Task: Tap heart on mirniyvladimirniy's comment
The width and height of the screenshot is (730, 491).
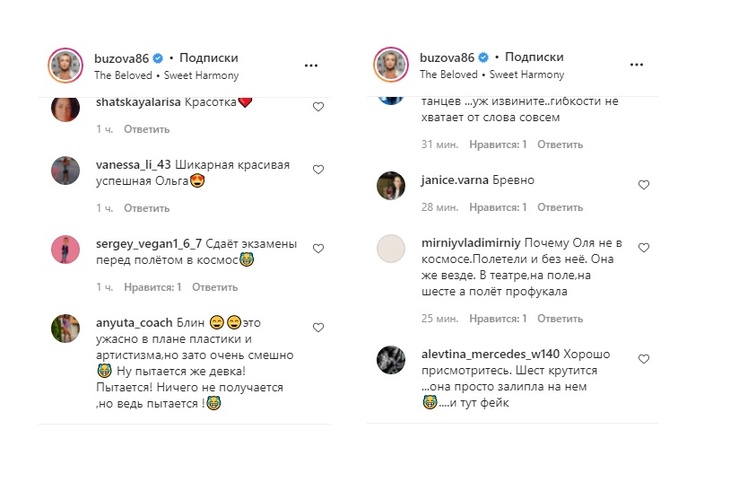Action: pyautogui.click(x=644, y=248)
